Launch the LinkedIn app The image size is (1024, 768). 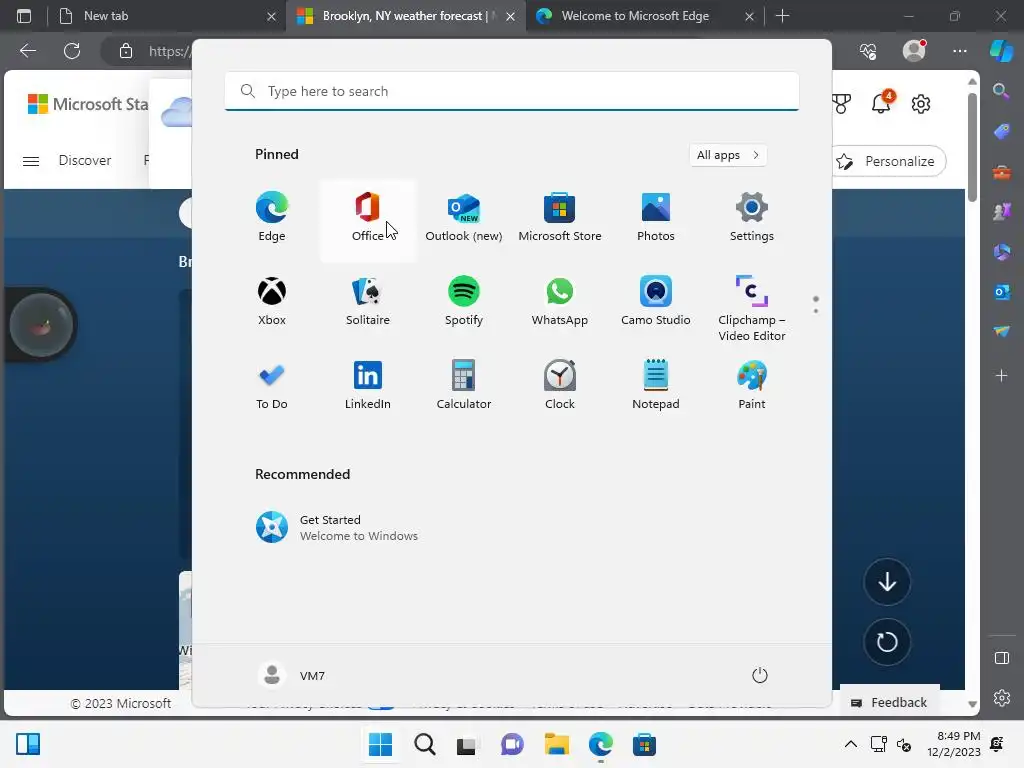pyautogui.click(x=368, y=385)
